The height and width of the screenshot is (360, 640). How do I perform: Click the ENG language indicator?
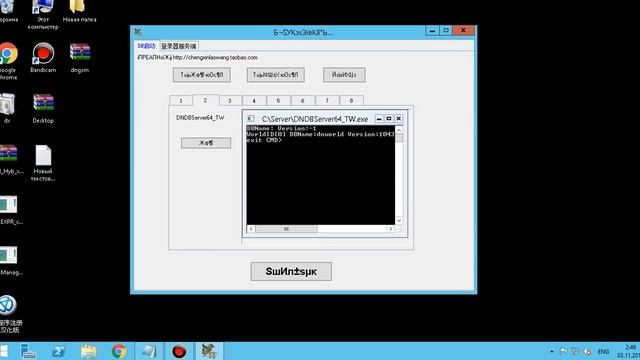click(603, 351)
